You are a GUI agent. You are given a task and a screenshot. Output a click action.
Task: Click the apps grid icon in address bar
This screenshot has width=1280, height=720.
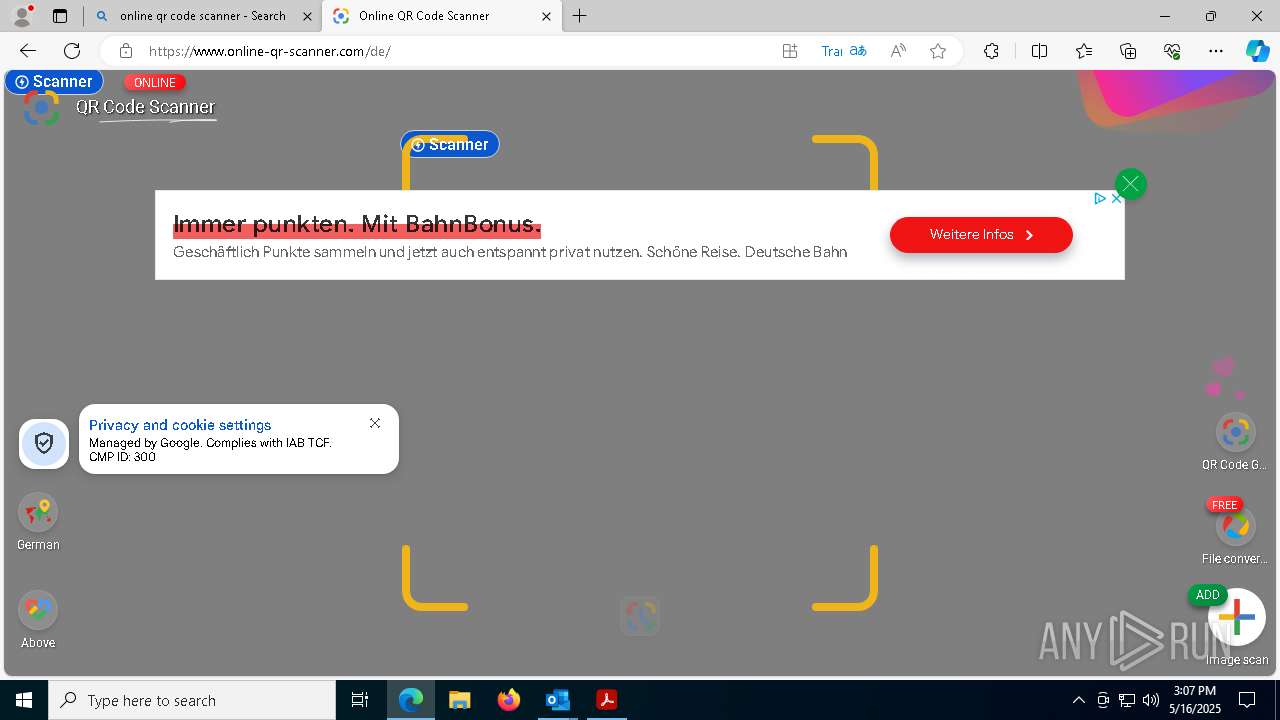790,51
